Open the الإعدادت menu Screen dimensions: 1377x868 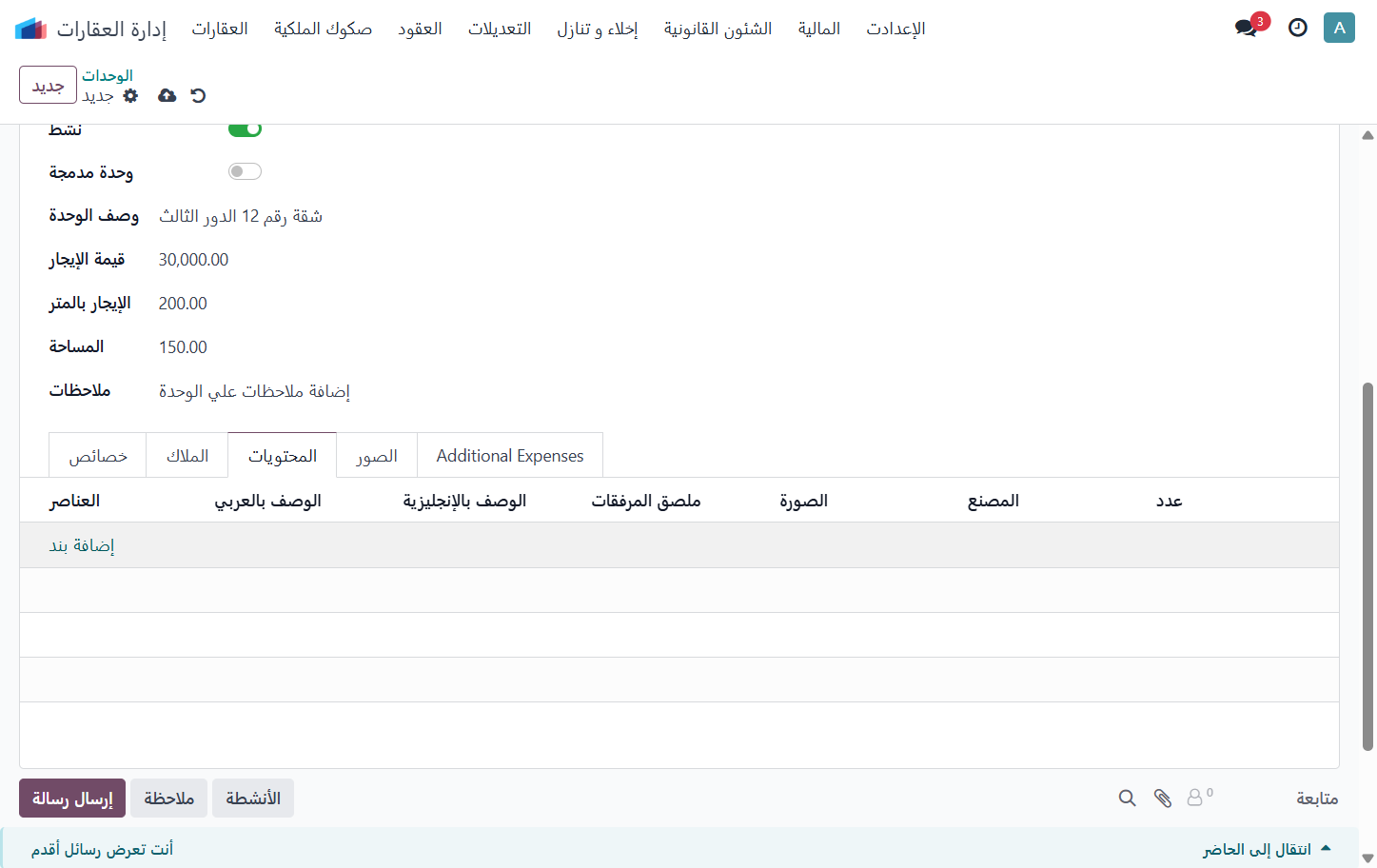tap(895, 29)
